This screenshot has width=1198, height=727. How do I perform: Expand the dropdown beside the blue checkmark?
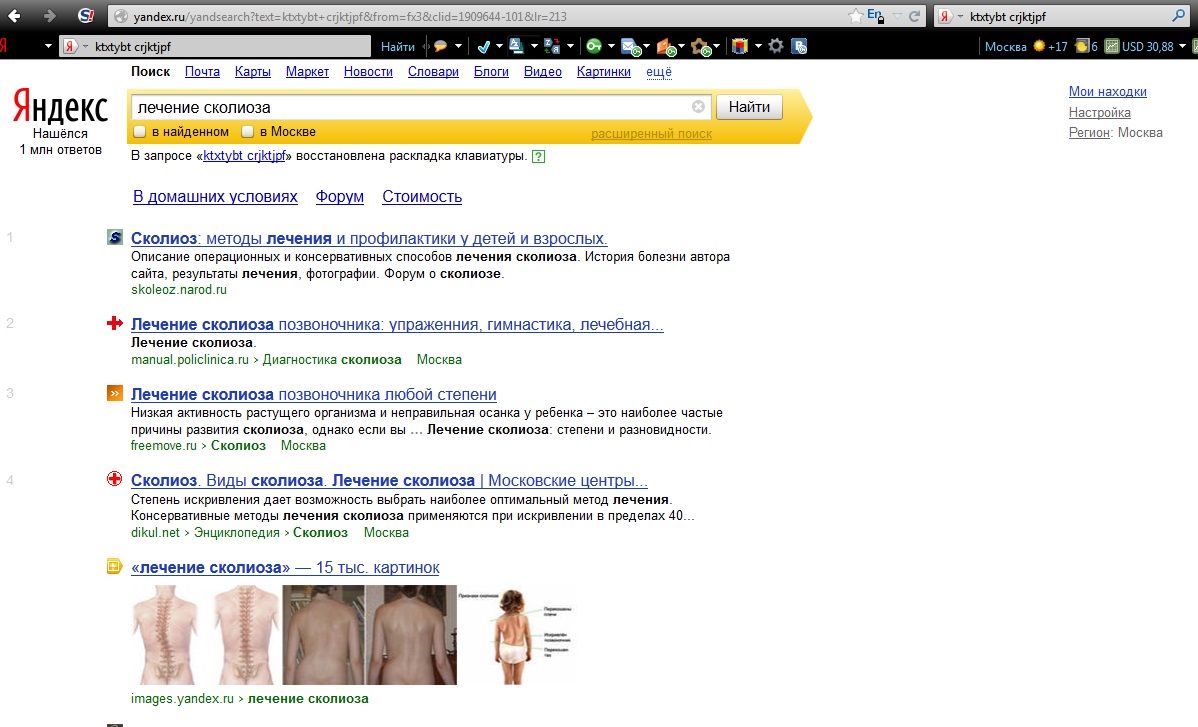(x=499, y=47)
